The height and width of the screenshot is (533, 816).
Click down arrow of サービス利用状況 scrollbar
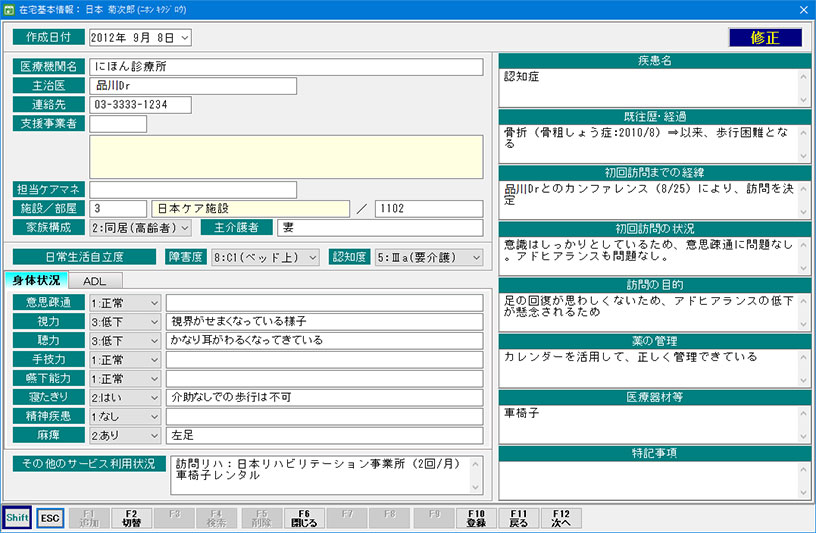[475, 488]
